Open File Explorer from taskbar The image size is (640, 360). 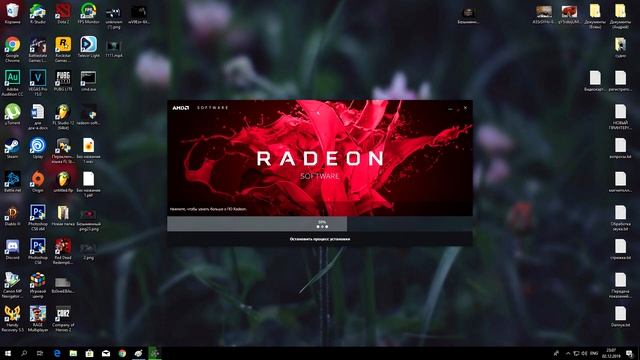coord(73,353)
